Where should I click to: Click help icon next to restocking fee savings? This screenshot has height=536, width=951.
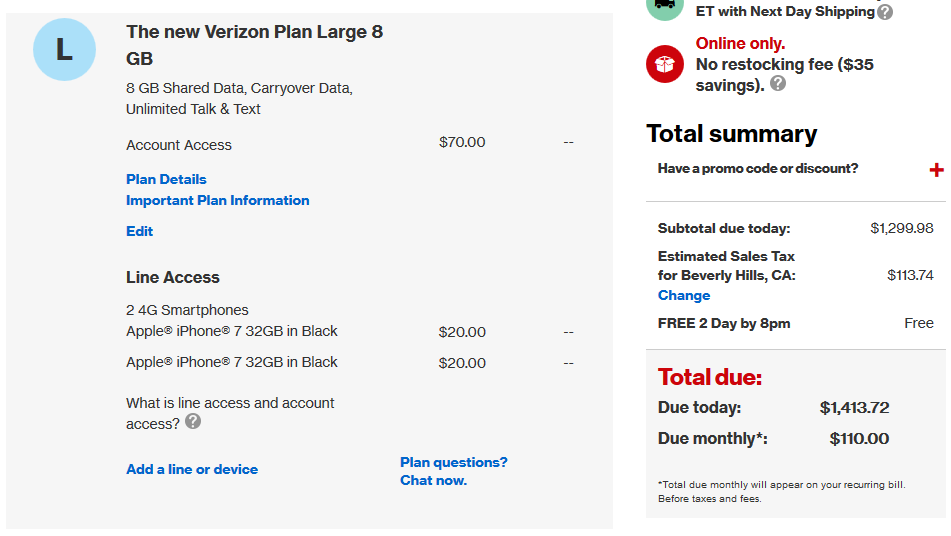pyautogui.click(x=778, y=84)
